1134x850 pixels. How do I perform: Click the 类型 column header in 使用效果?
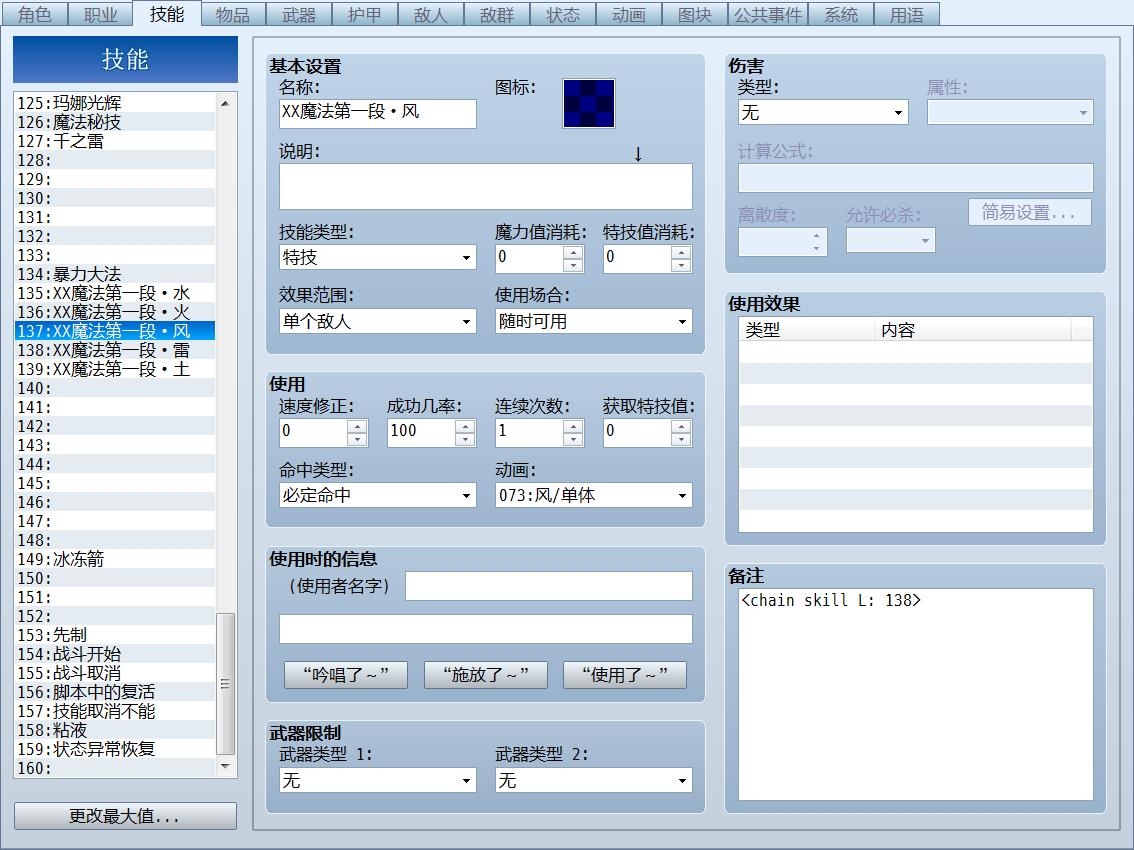[x=806, y=330]
